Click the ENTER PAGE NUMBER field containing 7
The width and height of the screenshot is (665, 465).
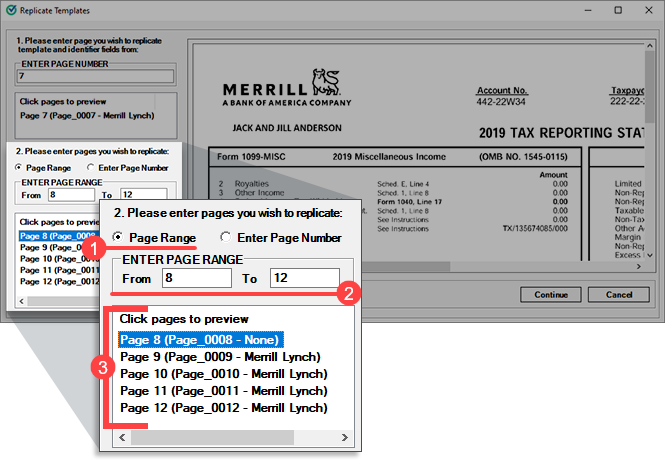coord(95,76)
